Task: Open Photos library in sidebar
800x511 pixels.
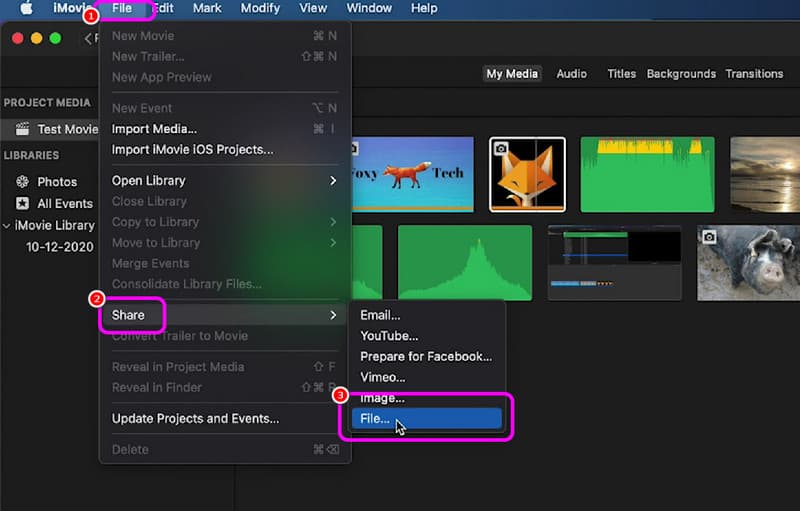Action: click(57, 182)
